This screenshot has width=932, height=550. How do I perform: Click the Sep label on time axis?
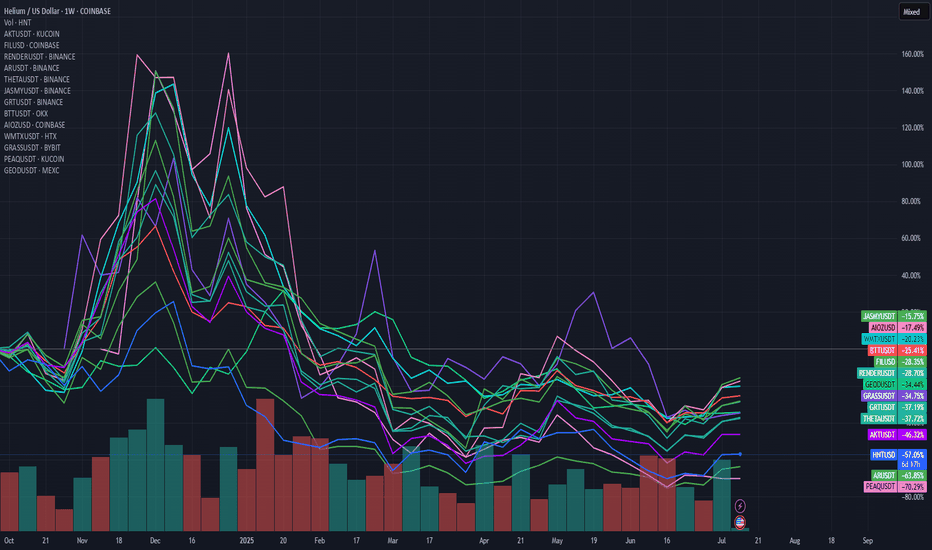click(868, 541)
